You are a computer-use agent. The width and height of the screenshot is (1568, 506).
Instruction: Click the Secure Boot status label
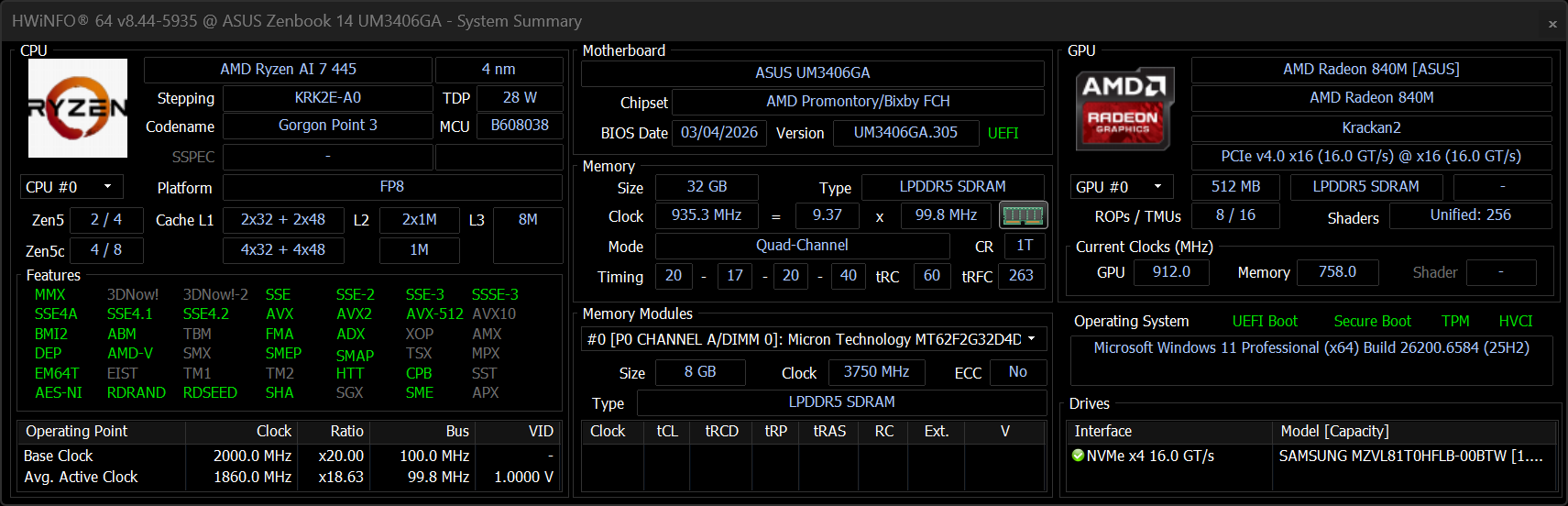coord(1372,322)
